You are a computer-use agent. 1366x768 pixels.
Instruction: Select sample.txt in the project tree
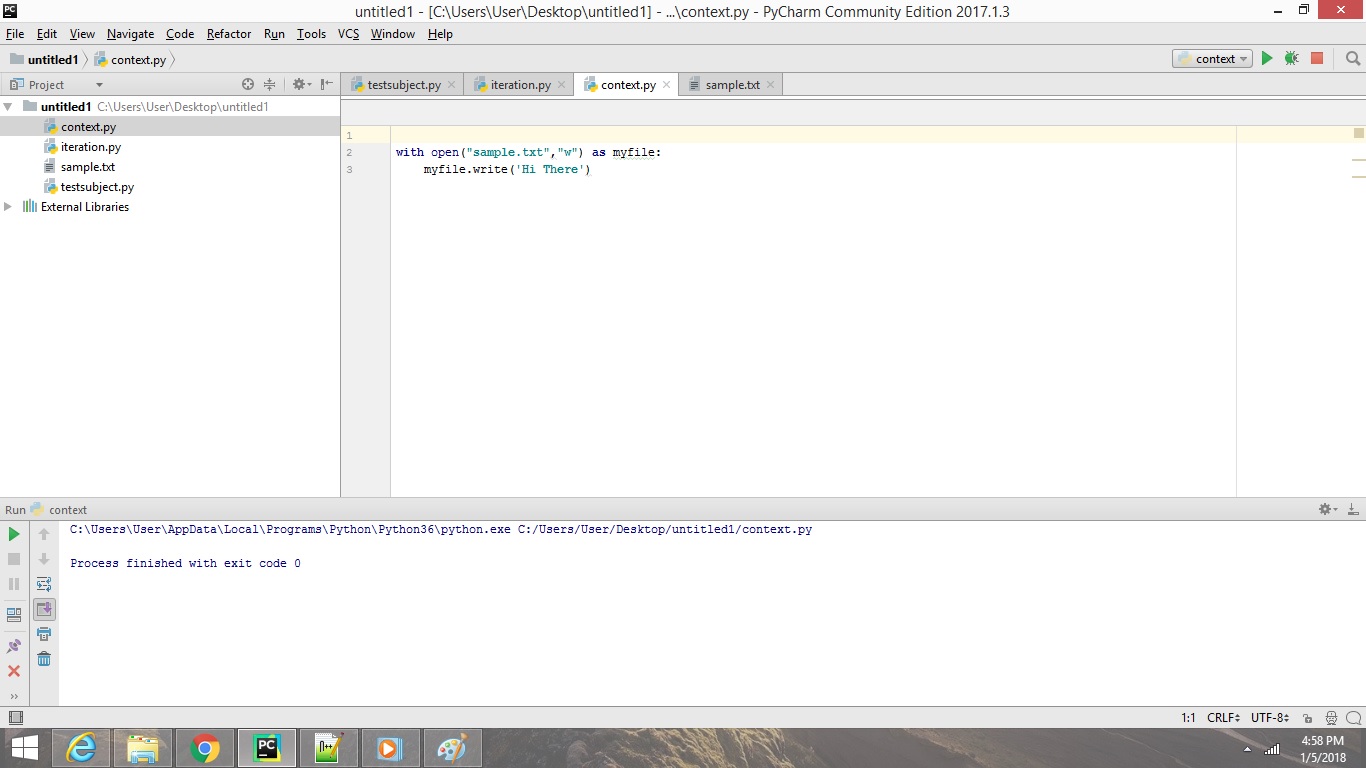coord(87,167)
